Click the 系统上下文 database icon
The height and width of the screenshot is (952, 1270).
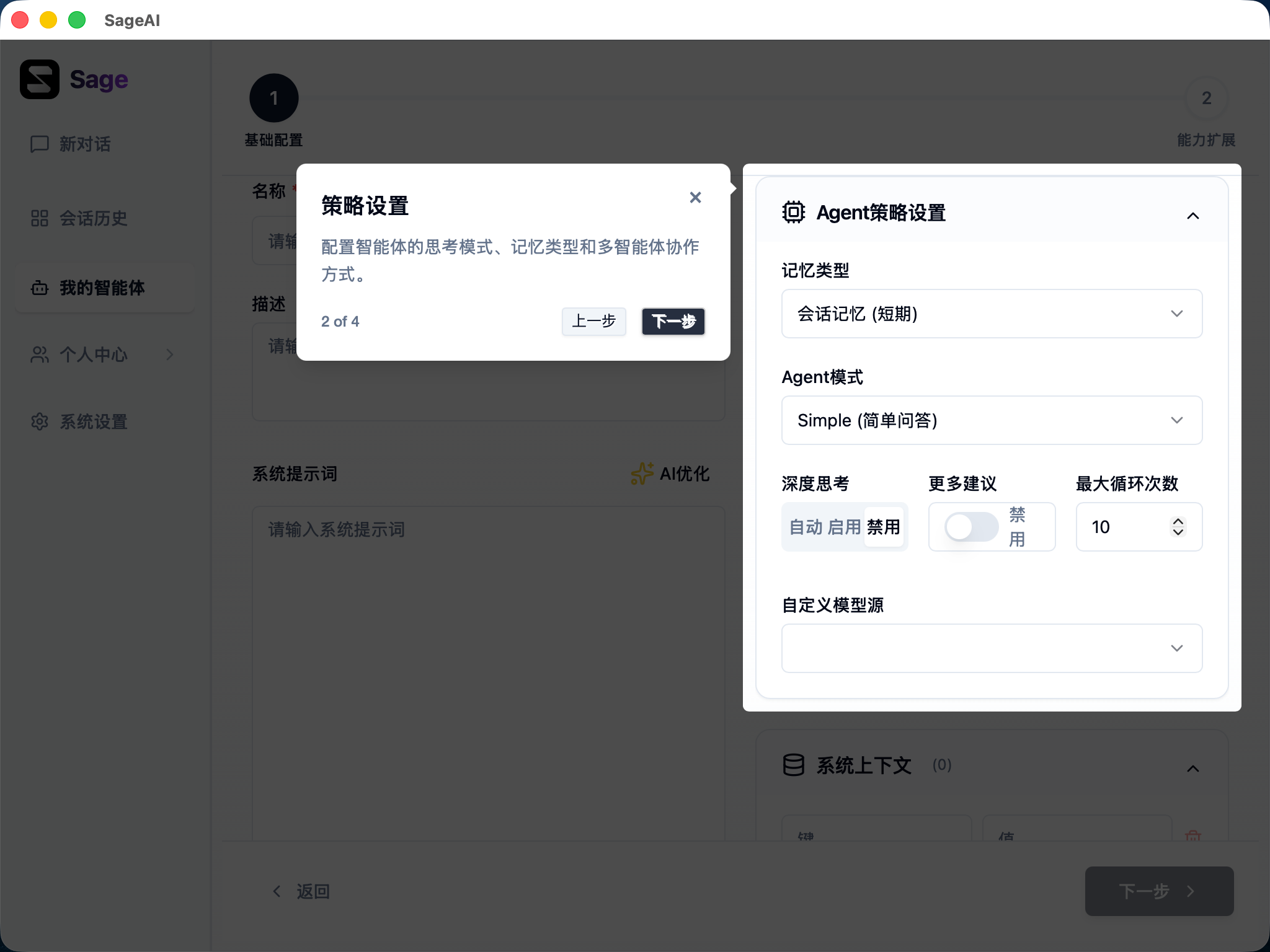(794, 765)
